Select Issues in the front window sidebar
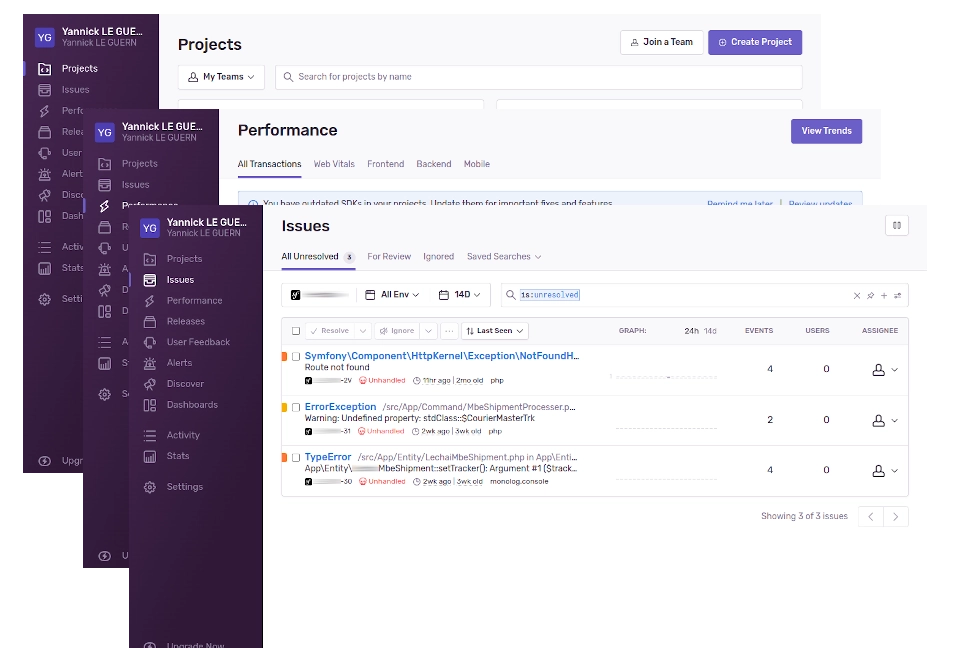 point(180,280)
